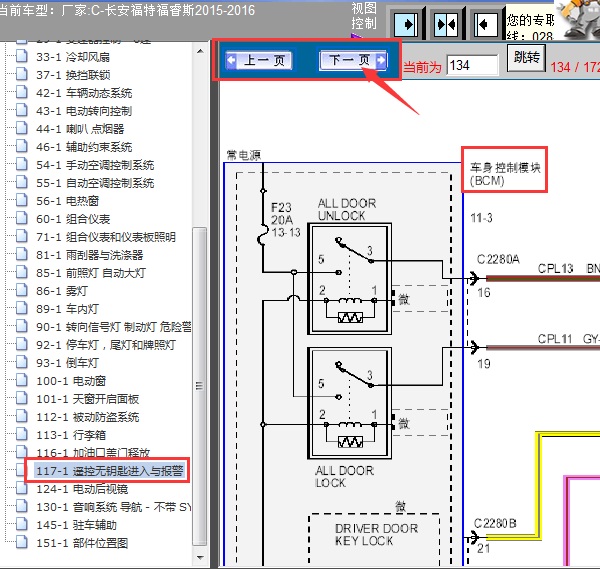600x569 pixels.
Task: Open 44-1 喇叭 点烟器 diagram
Action: (80, 129)
